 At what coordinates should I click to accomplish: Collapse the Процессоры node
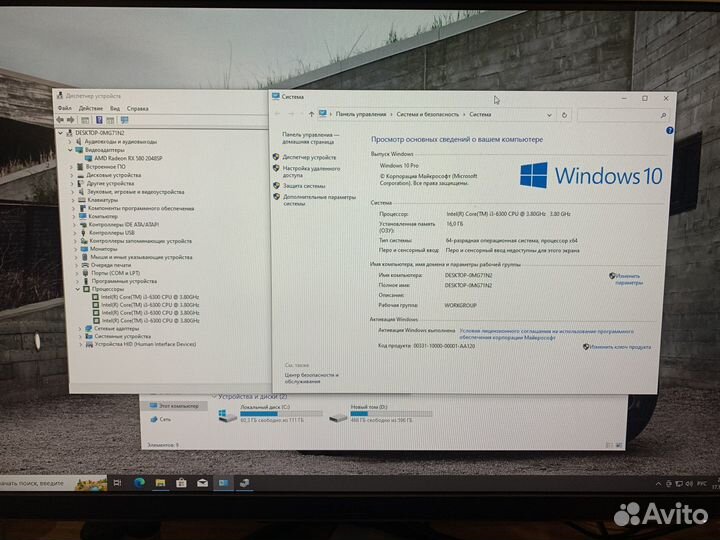point(78,289)
